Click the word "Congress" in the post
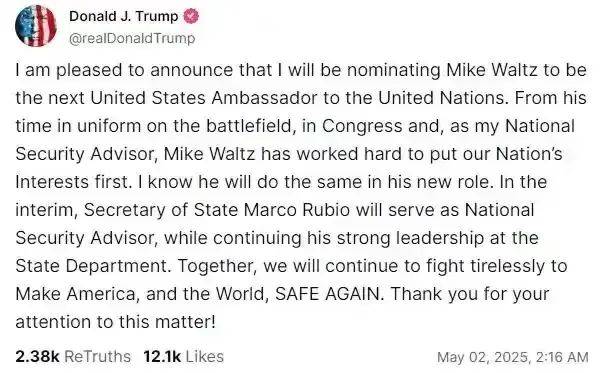The image size is (605, 373). point(362,126)
